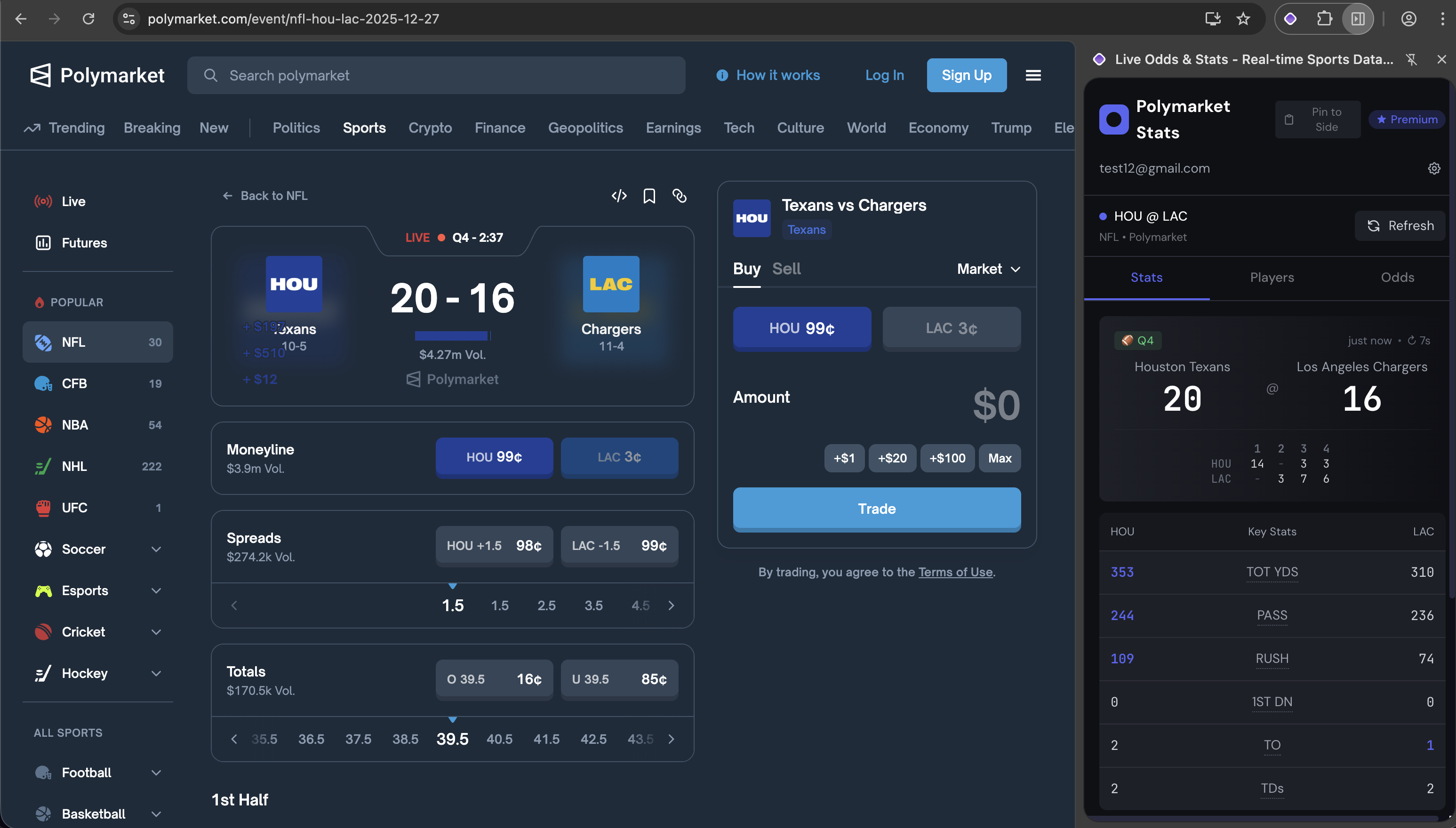1456x828 pixels.
Task: Switch to Sell mode
Action: [786, 269]
